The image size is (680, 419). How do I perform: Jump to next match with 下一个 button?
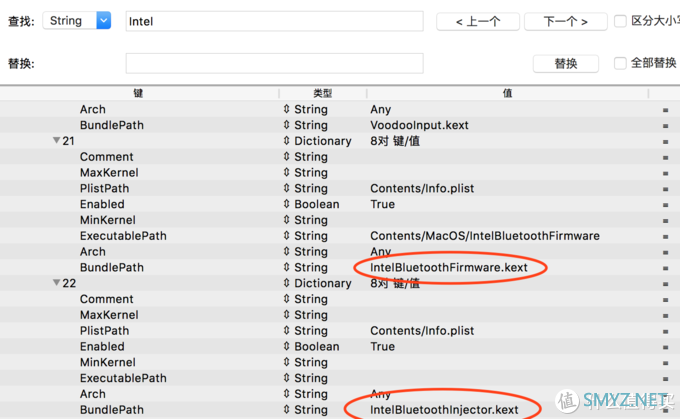[566, 21]
